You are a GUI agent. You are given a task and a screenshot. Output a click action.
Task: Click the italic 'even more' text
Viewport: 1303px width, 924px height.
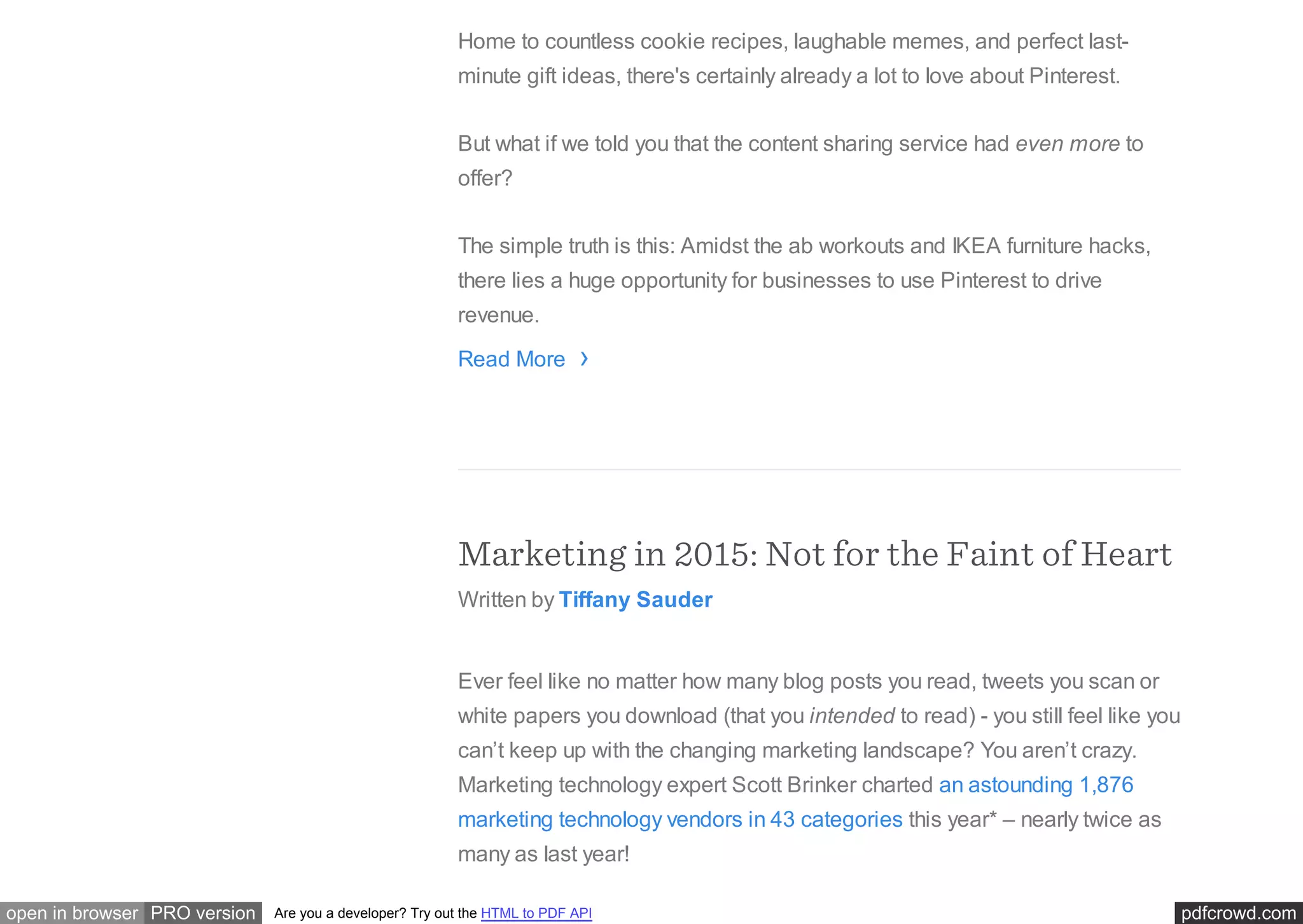point(1067,144)
